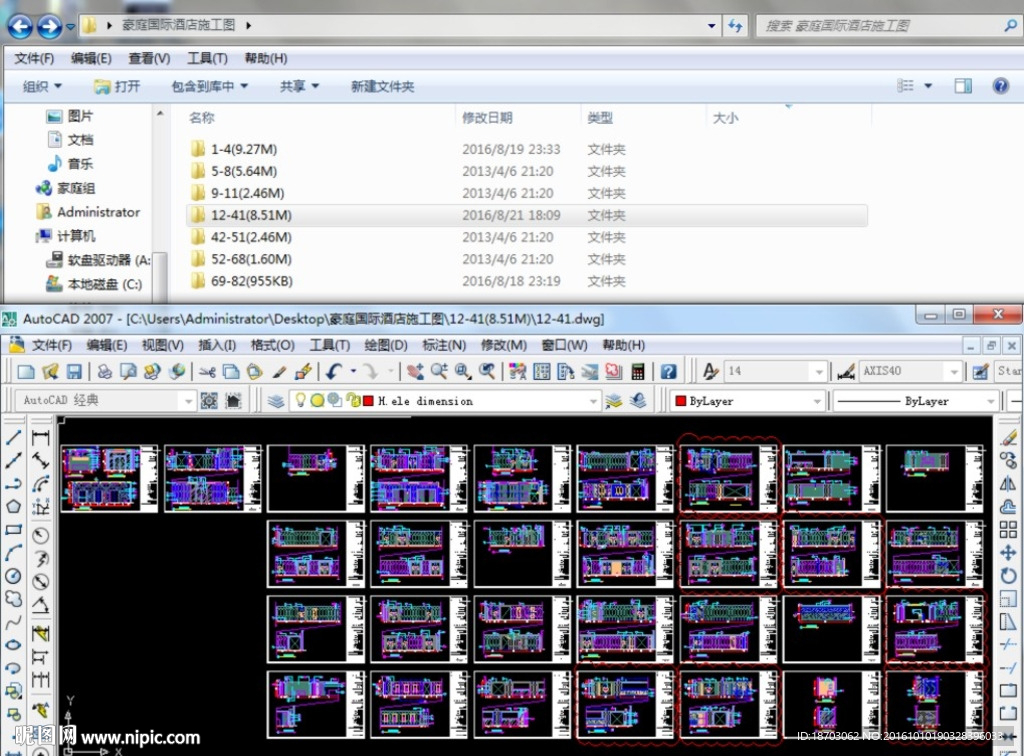The height and width of the screenshot is (756, 1024).
Task: Click the ByLayer red color swatch
Action: (680, 401)
